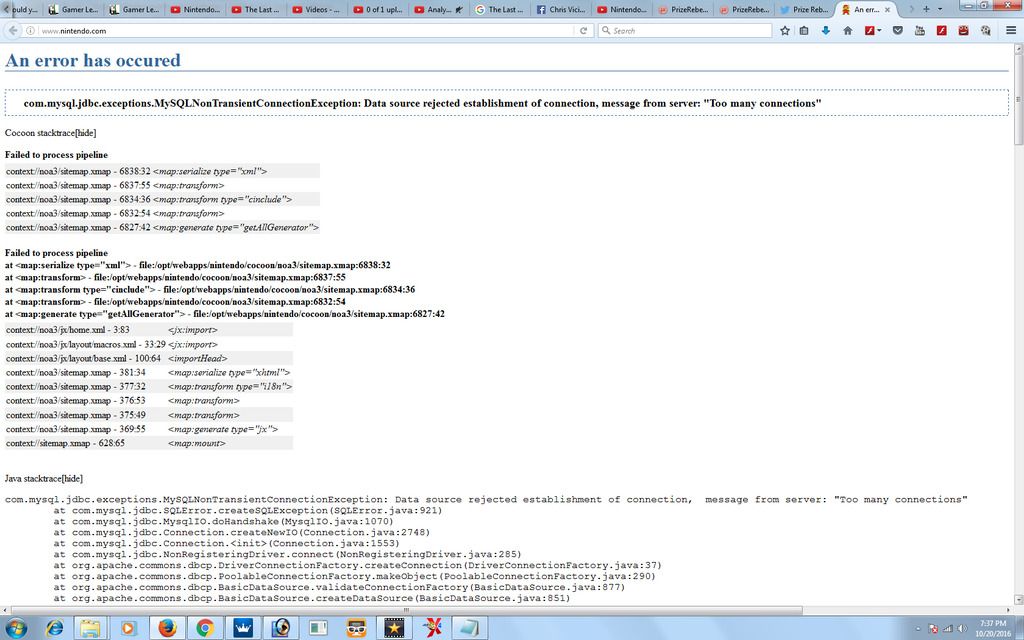
Task: Click the red smiley face extension icon
Action: pos(963,31)
